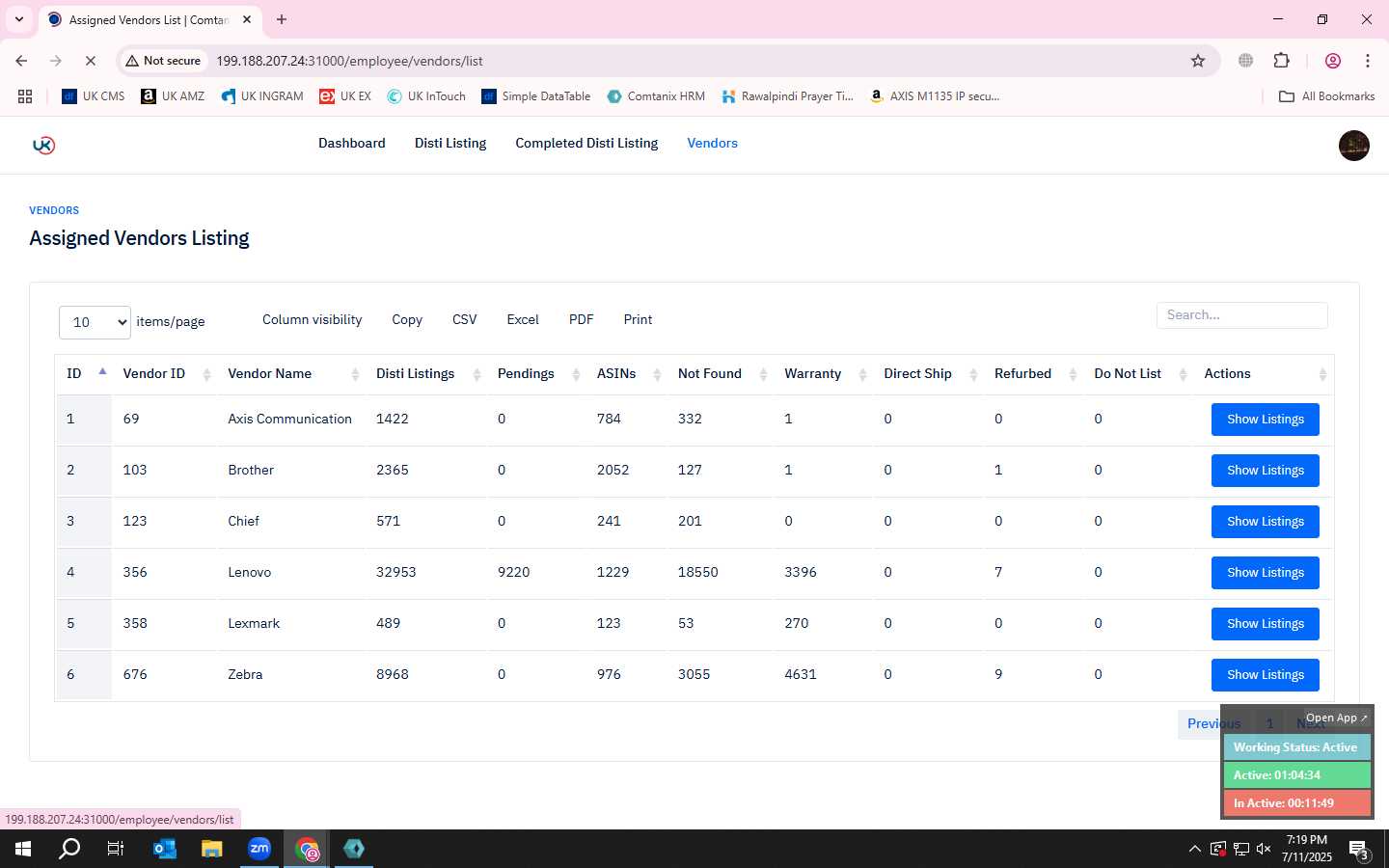Open a new browser tab
Viewport: 1389px width, 868px height.
tap(281, 19)
